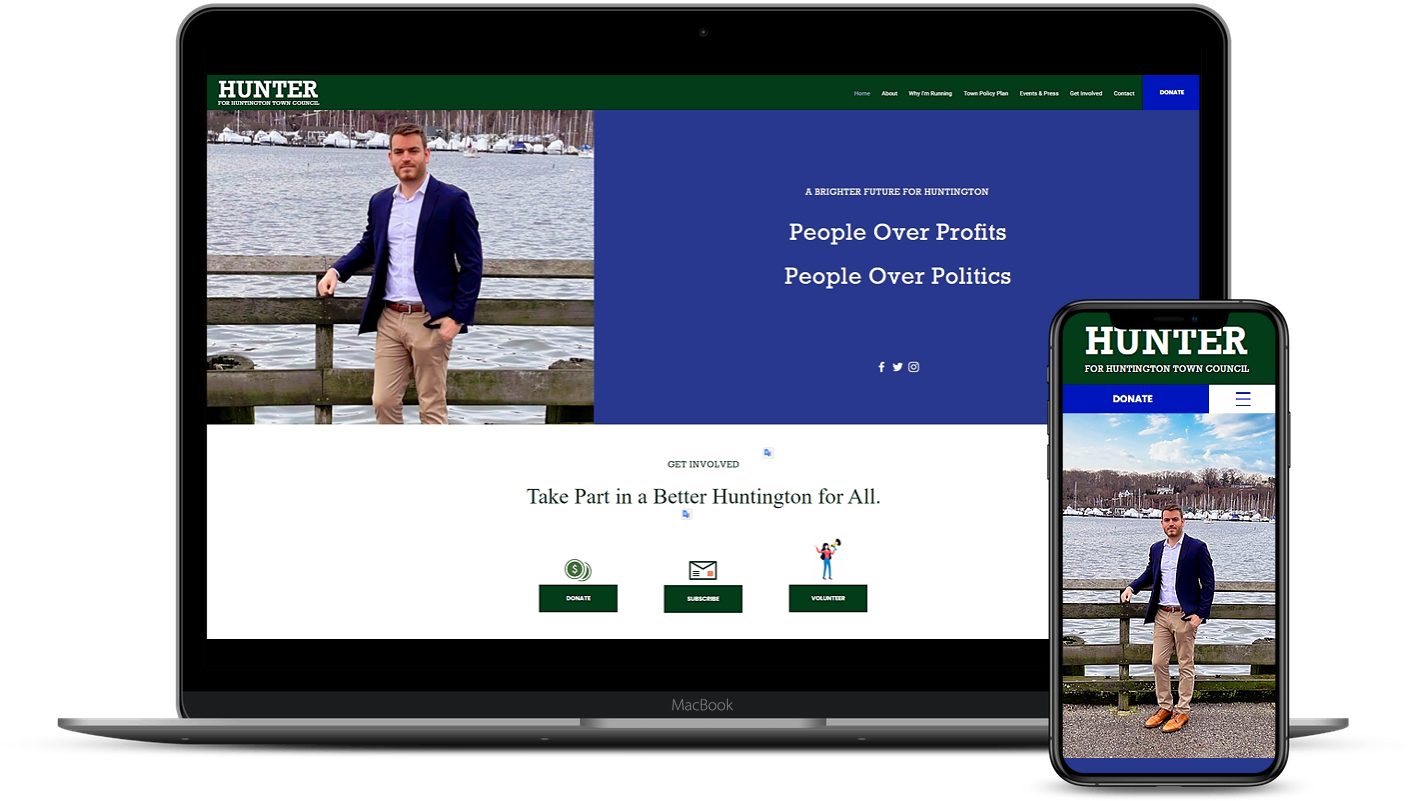Open the Instagram social icon

tap(913, 367)
